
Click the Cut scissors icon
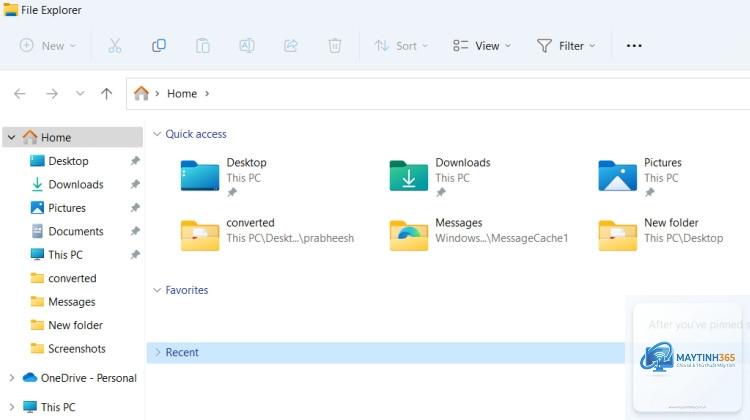tap(115, 46)
